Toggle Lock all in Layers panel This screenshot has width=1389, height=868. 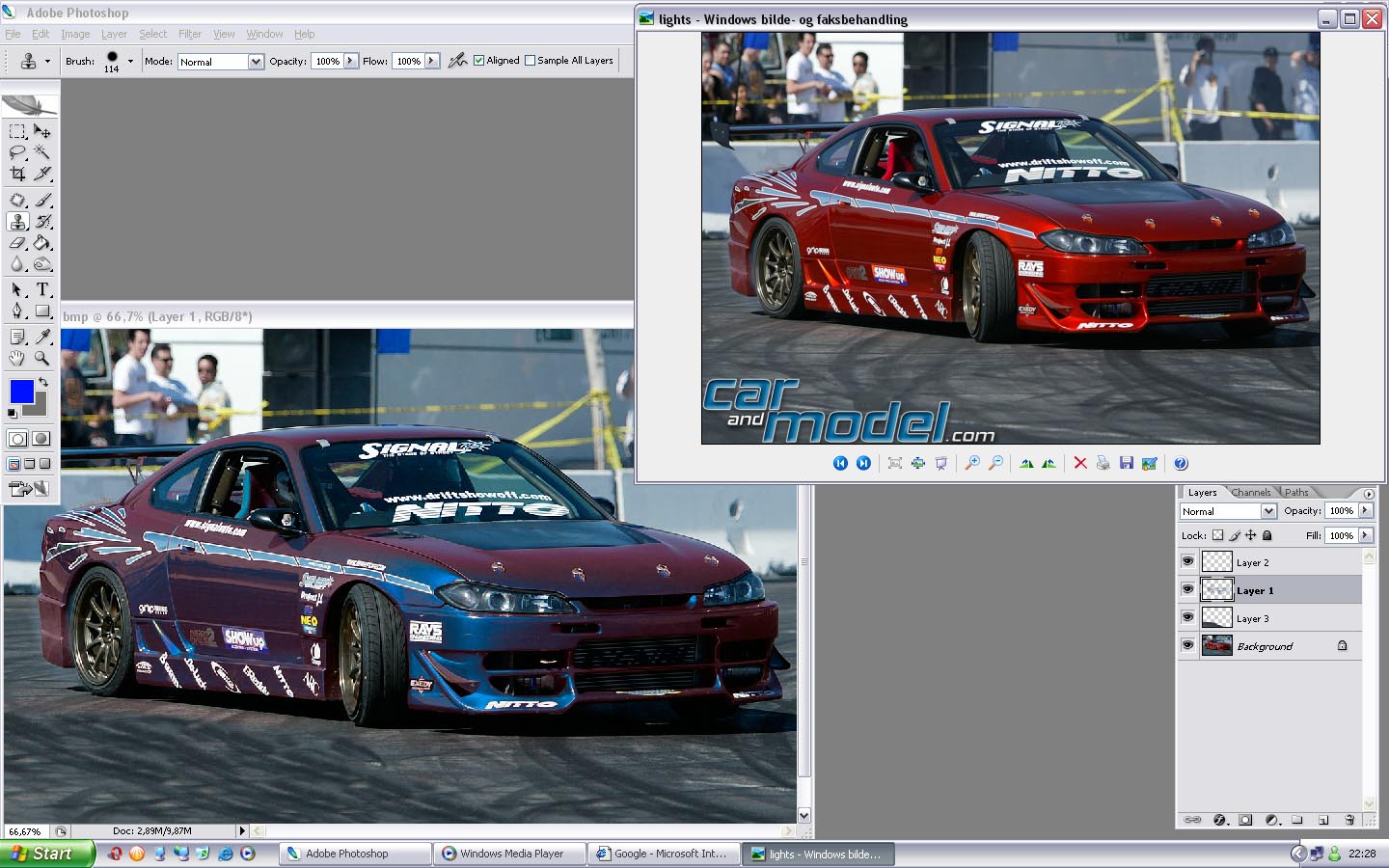tap(1267, 535)
